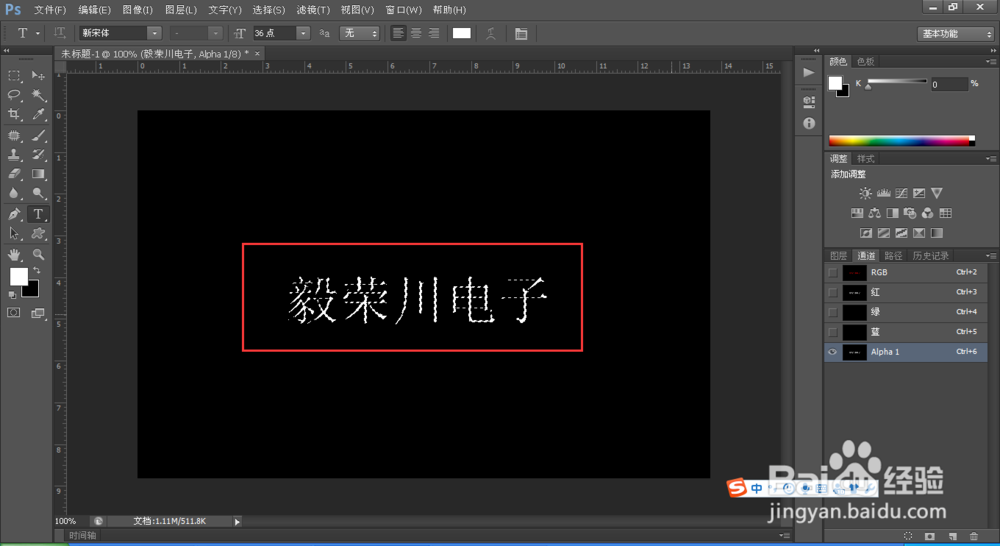
Task: Select the Eraser tool
Action: [13, 173]
